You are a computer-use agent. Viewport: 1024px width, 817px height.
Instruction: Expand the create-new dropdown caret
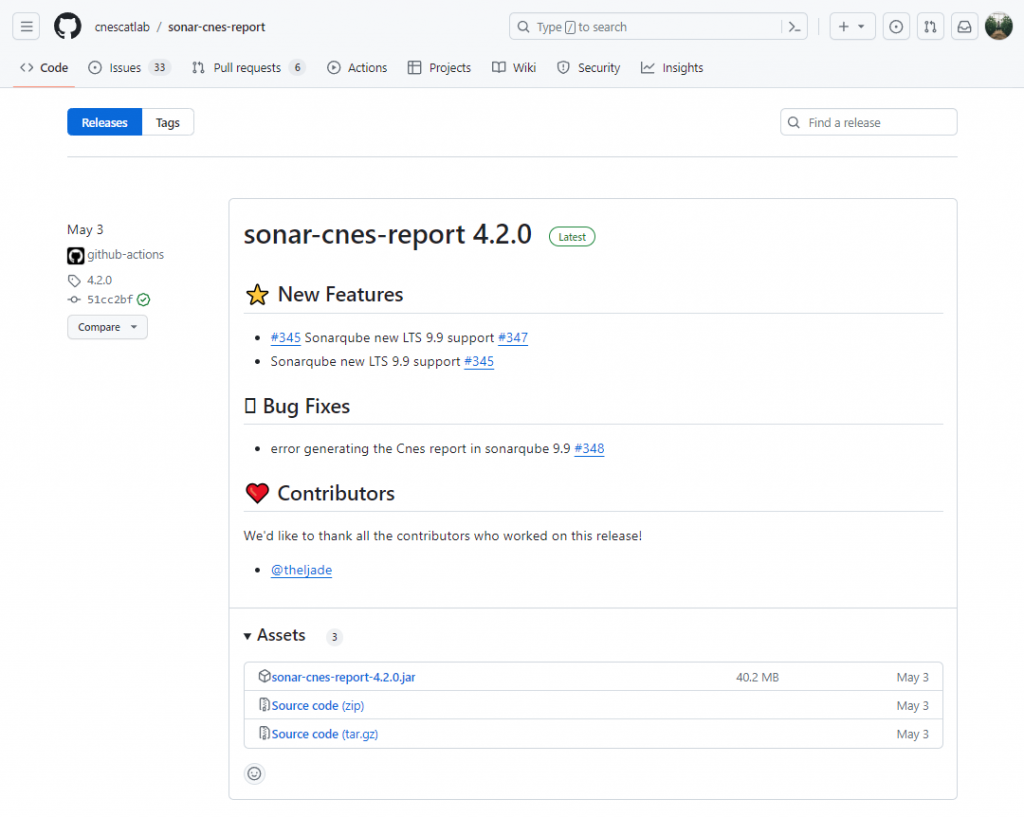tap(861, 27)
